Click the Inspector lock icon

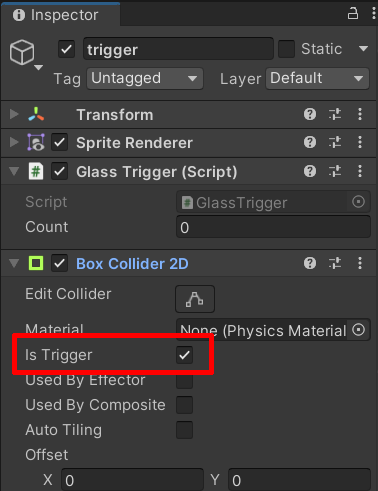353,14
